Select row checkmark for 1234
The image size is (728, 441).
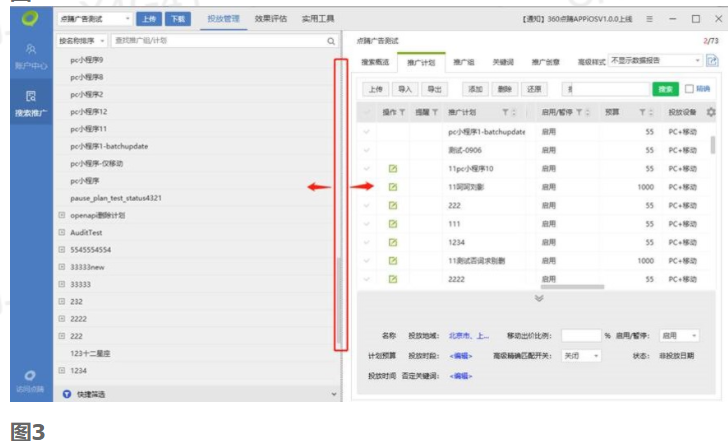click(x=367, y=242)
